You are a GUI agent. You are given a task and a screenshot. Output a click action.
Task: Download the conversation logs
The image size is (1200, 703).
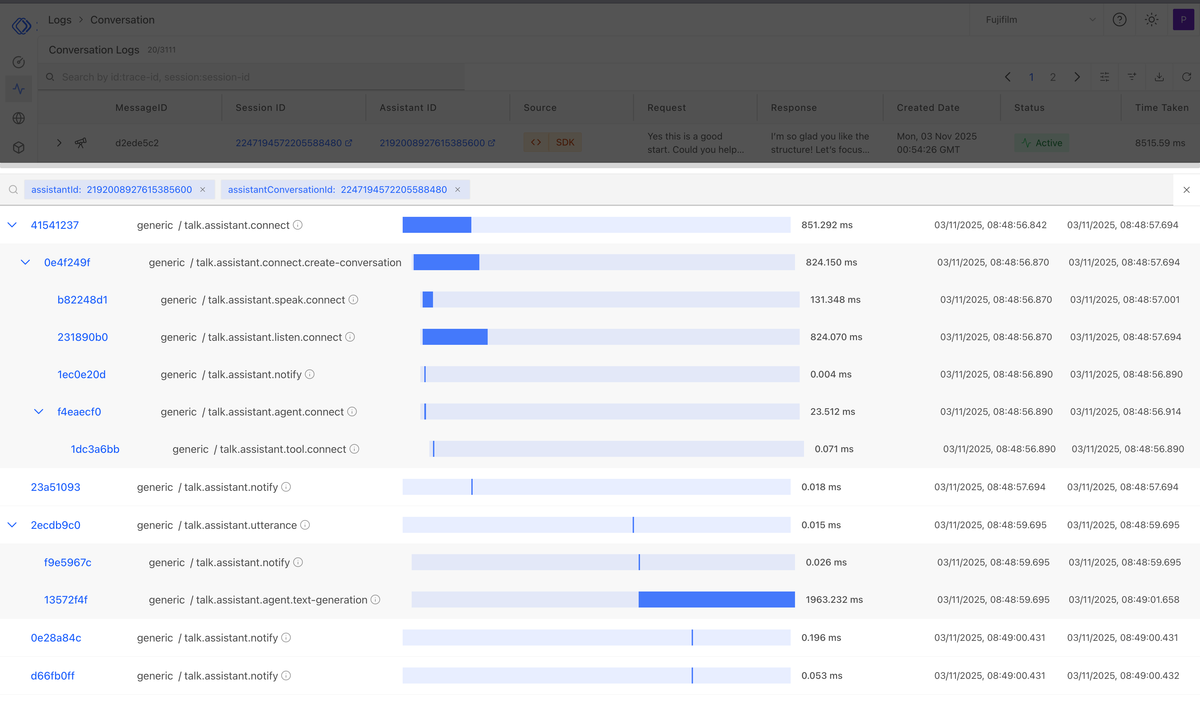[x=1160, y=76]
